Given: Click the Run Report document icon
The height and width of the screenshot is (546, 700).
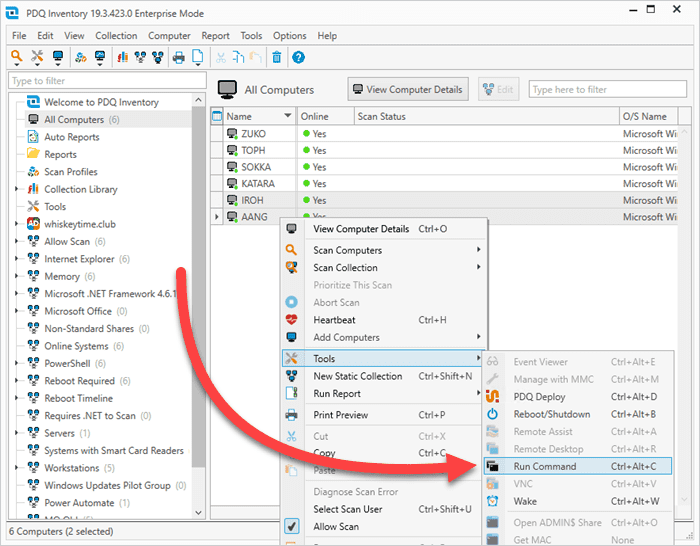Looking at the screenshot, I should 292,393.
